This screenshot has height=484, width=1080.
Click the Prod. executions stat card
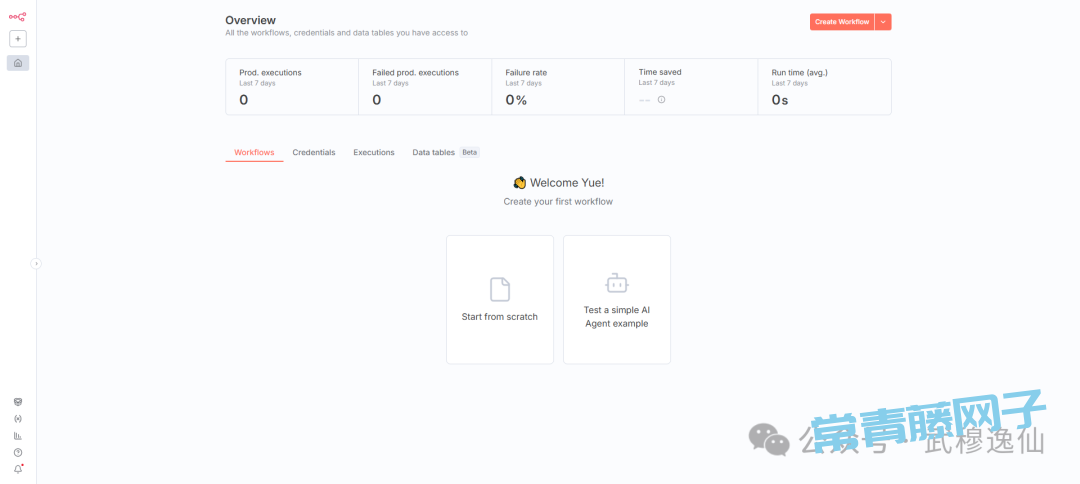[x=292, y=86]
